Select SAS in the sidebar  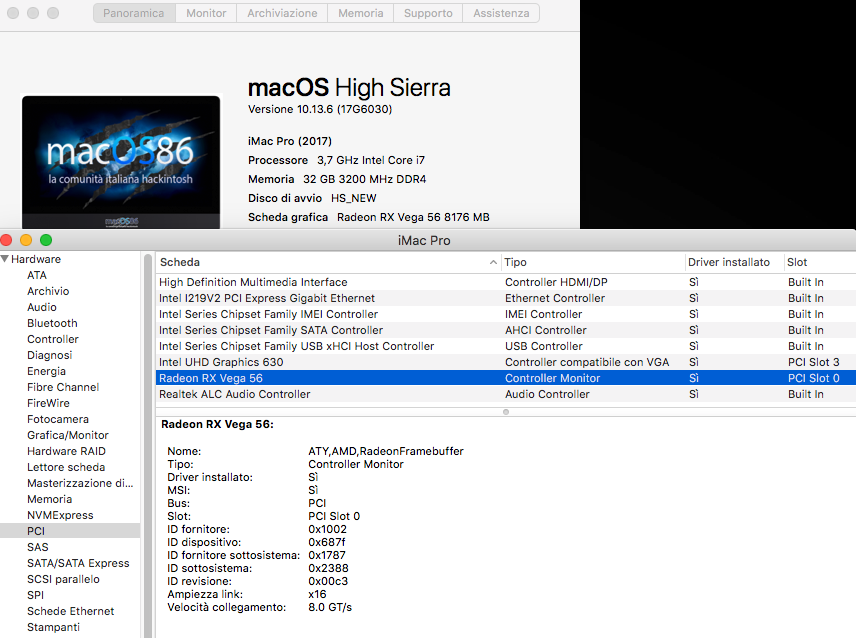point(38,547)
